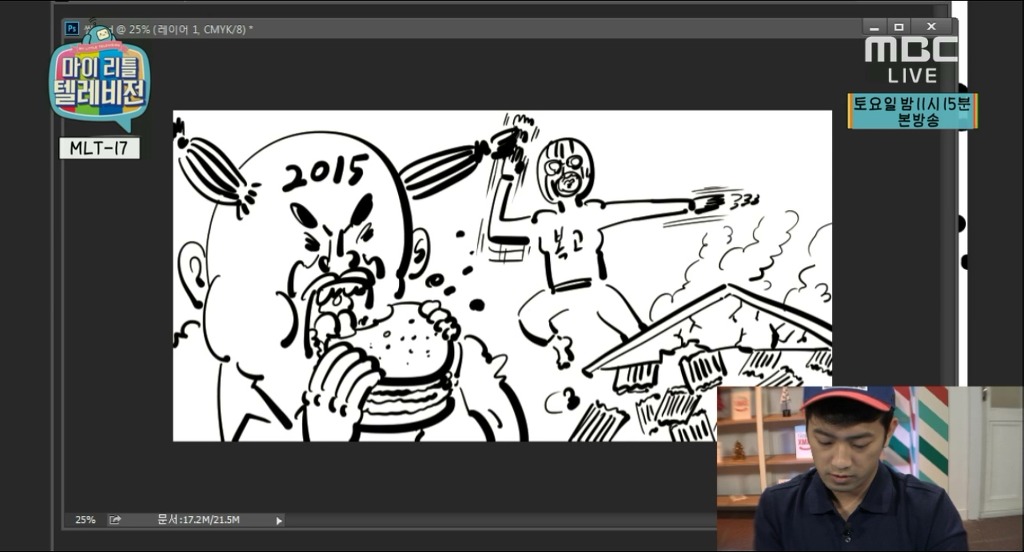The width and height of the screenshot is (1024, 552).
Task: Click the cartoon drawing canvas
Action: click(x=502, y=276)
